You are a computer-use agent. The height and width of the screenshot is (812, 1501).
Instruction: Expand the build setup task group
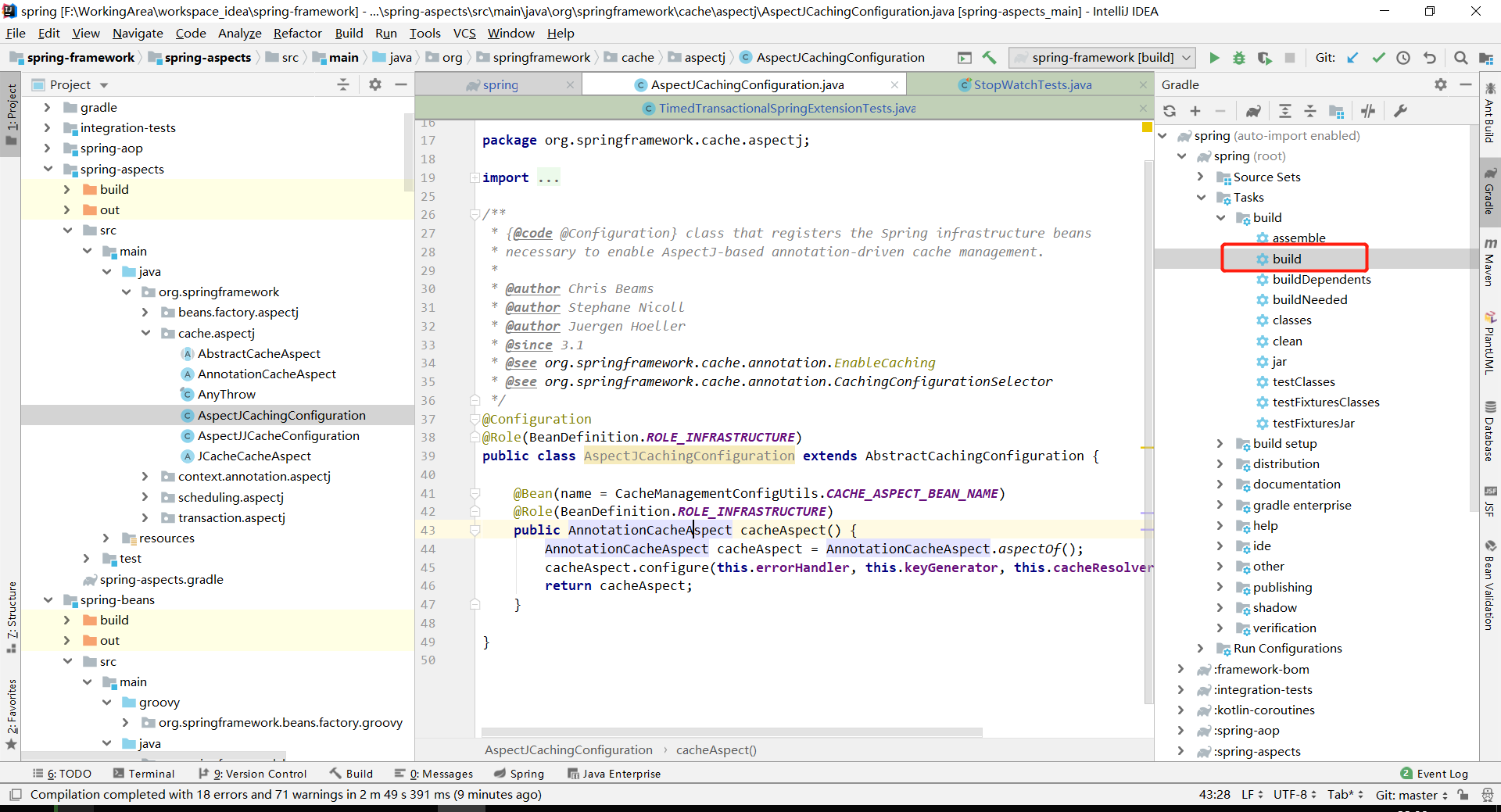point(1220,444)
